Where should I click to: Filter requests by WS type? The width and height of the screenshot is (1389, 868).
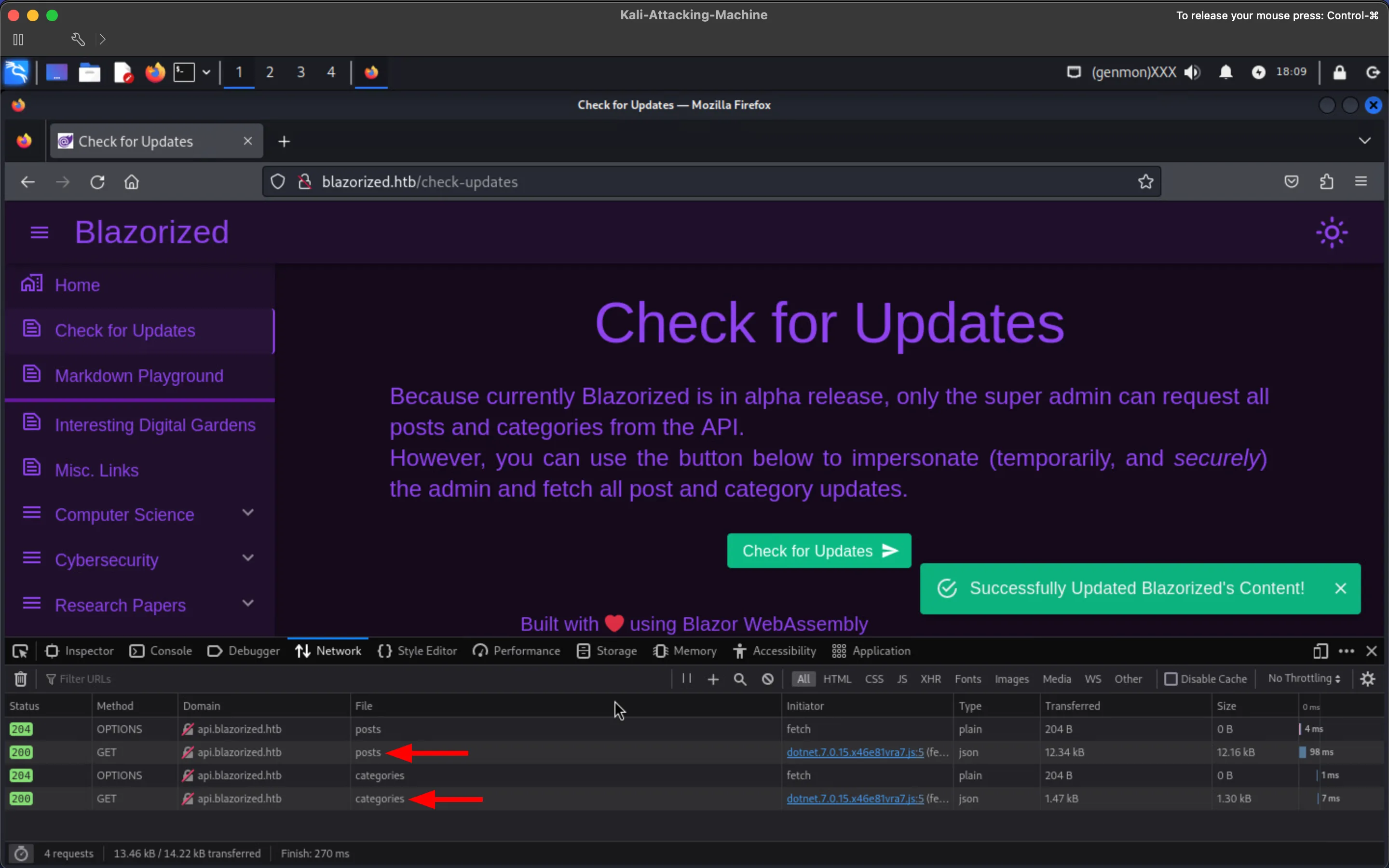tap(1093, 679)
